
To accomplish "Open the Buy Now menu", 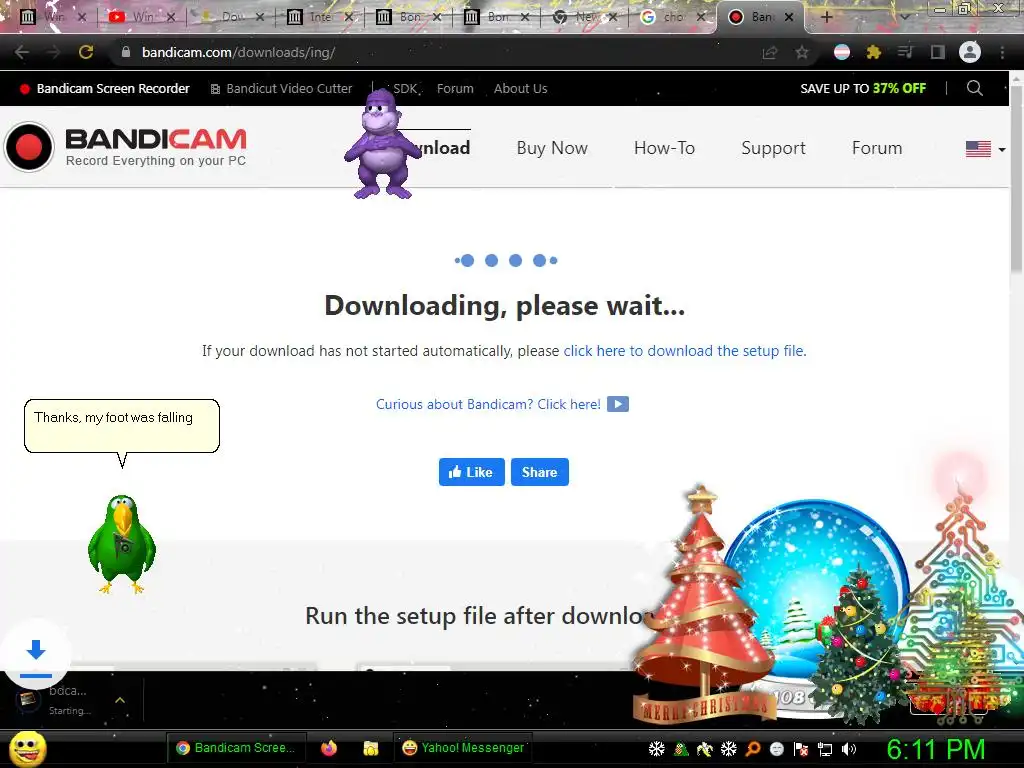I will pos(552,148).
